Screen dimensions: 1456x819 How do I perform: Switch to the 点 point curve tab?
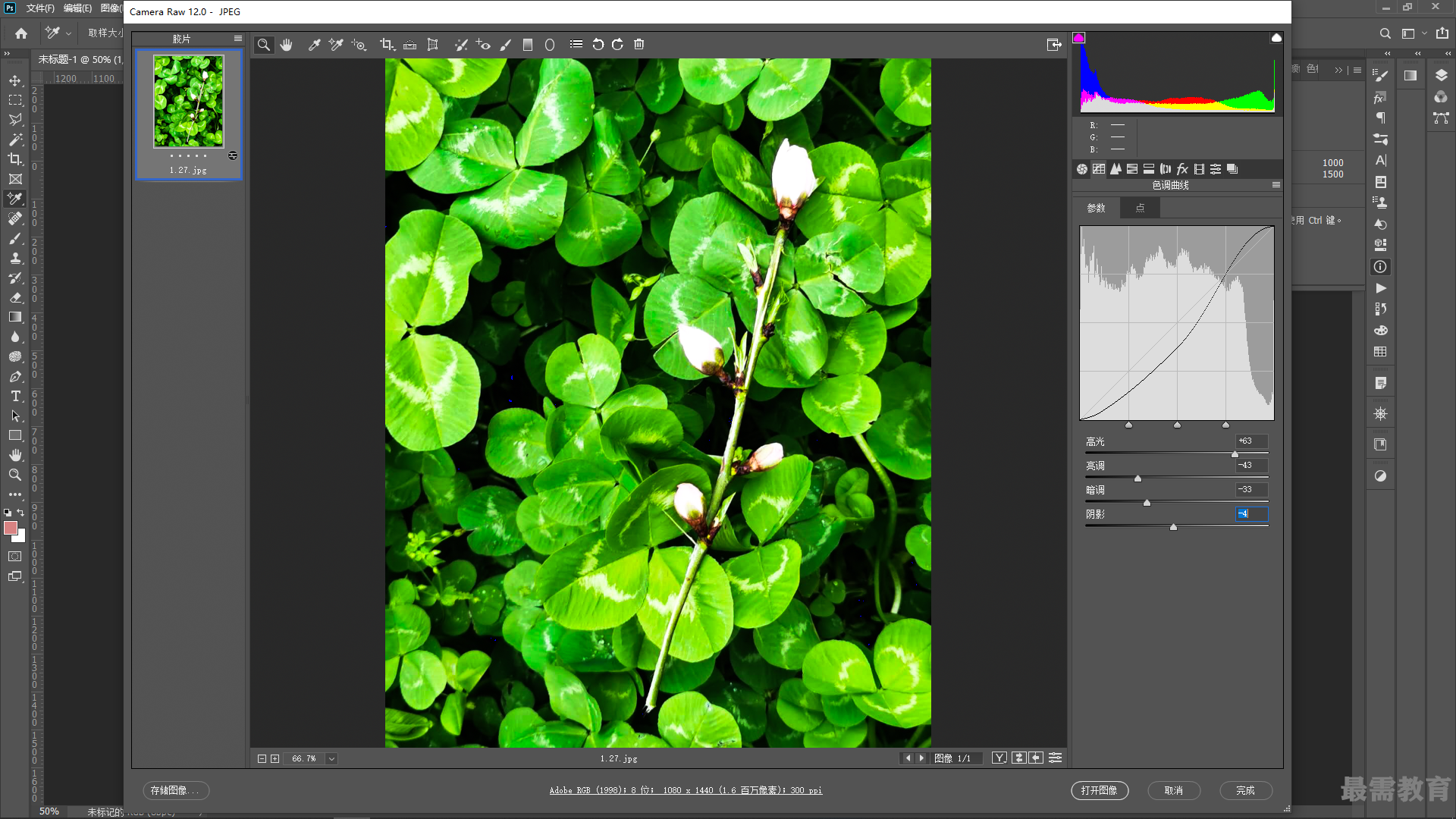(x=1140, y=208)
